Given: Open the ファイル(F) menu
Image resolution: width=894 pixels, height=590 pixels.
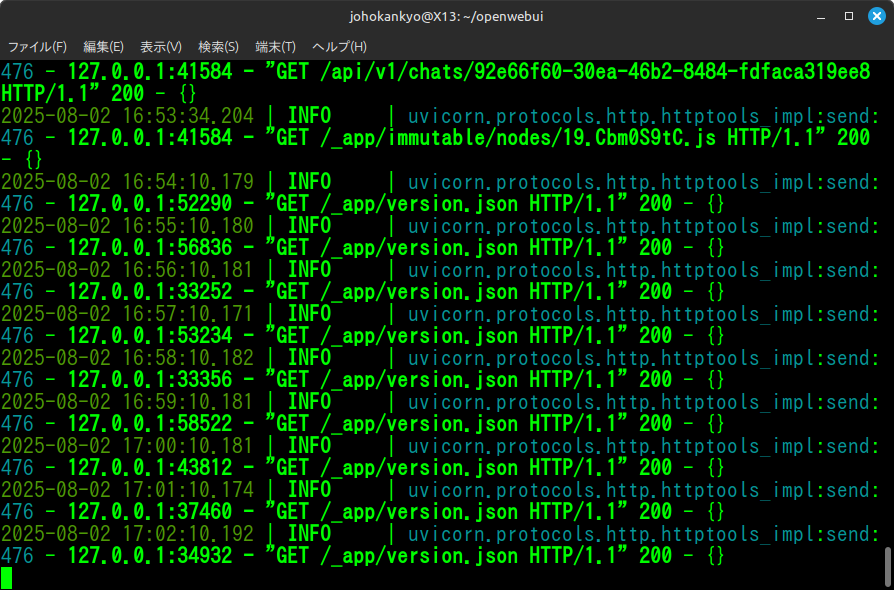Looking at the screenshot, I should point(38,47).
